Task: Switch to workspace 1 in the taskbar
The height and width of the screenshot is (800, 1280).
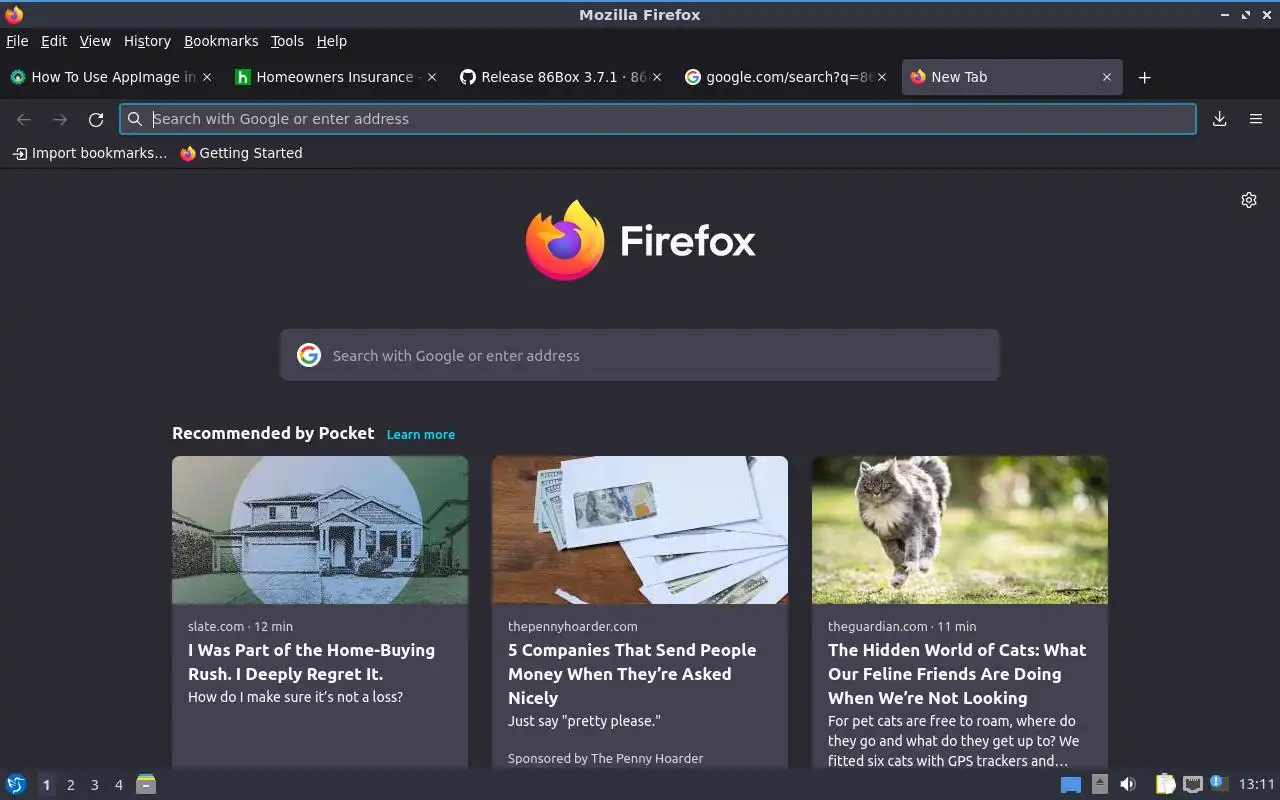Action: (x=46, y=785)
